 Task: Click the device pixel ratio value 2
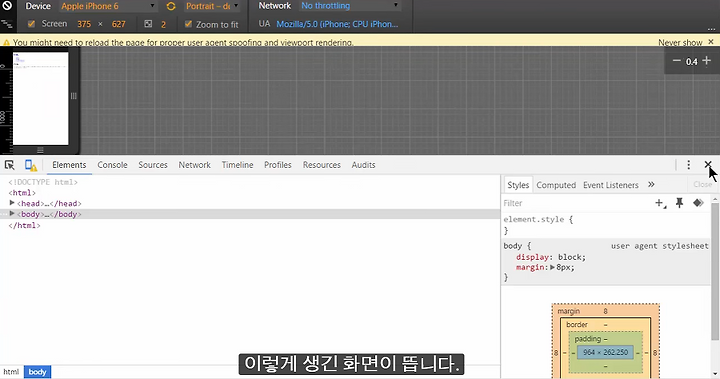coord(163,24)
